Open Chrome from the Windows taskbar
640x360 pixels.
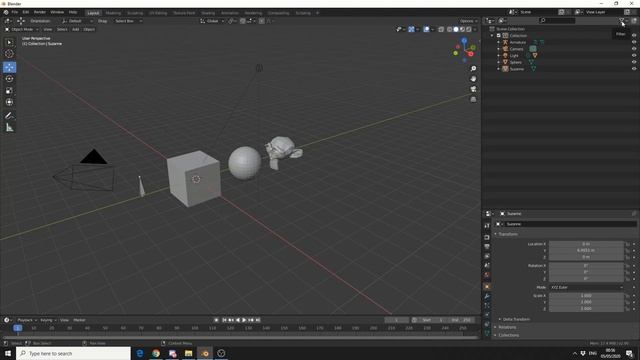[156, 353]
